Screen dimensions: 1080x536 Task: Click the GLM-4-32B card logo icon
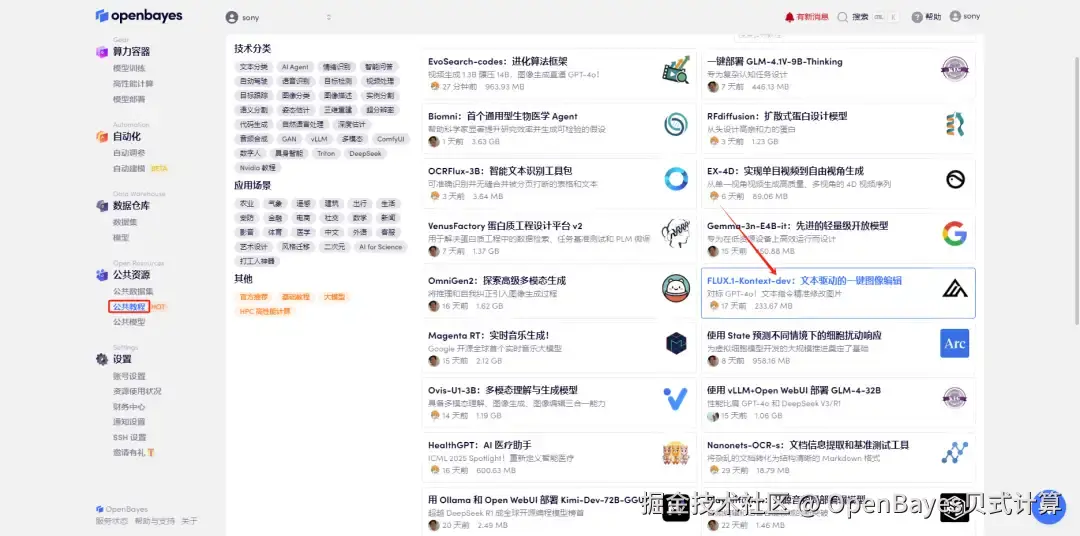(x=955, y=398)
